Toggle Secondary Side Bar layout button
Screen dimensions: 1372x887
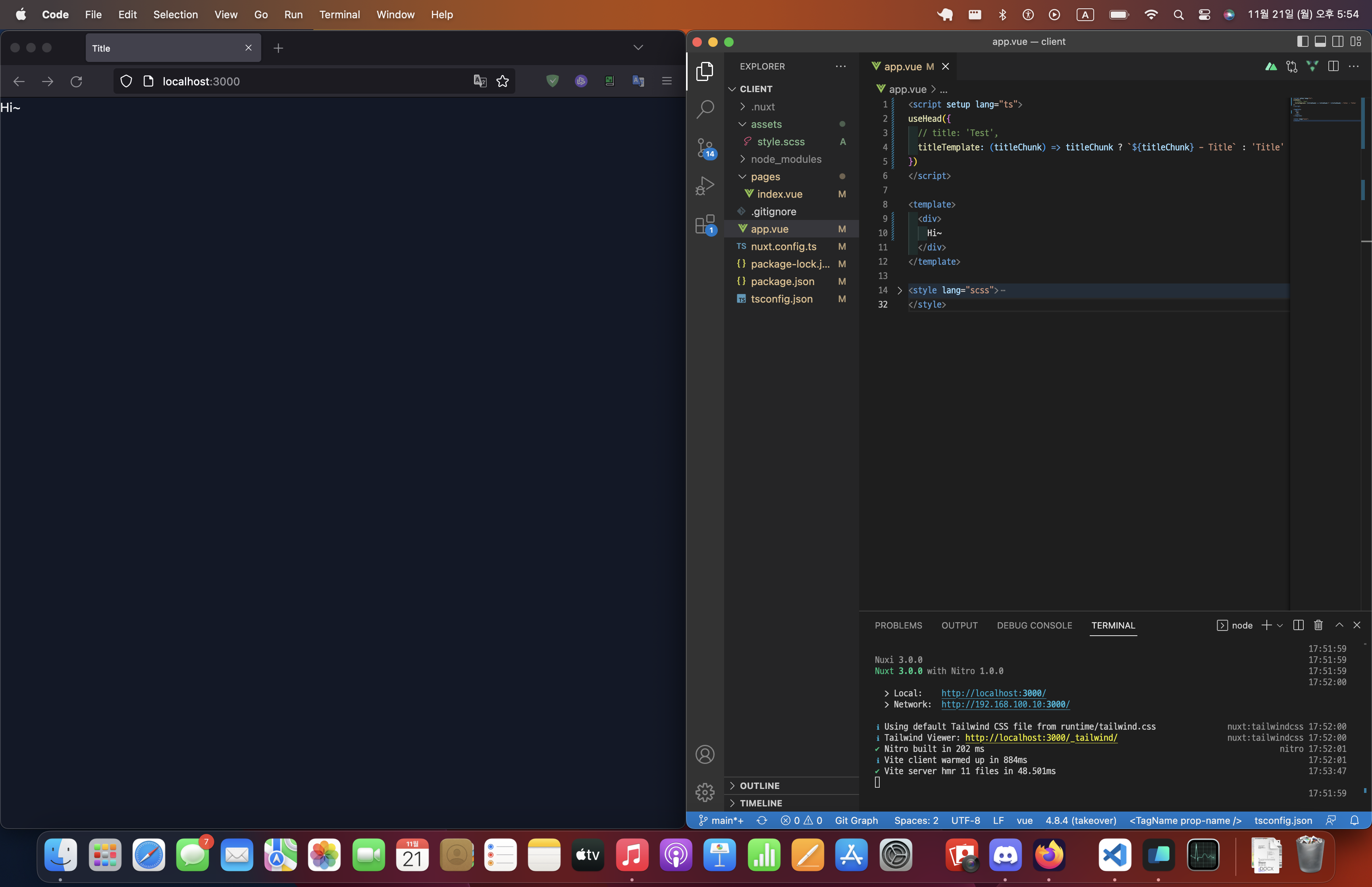[1338, 41]
